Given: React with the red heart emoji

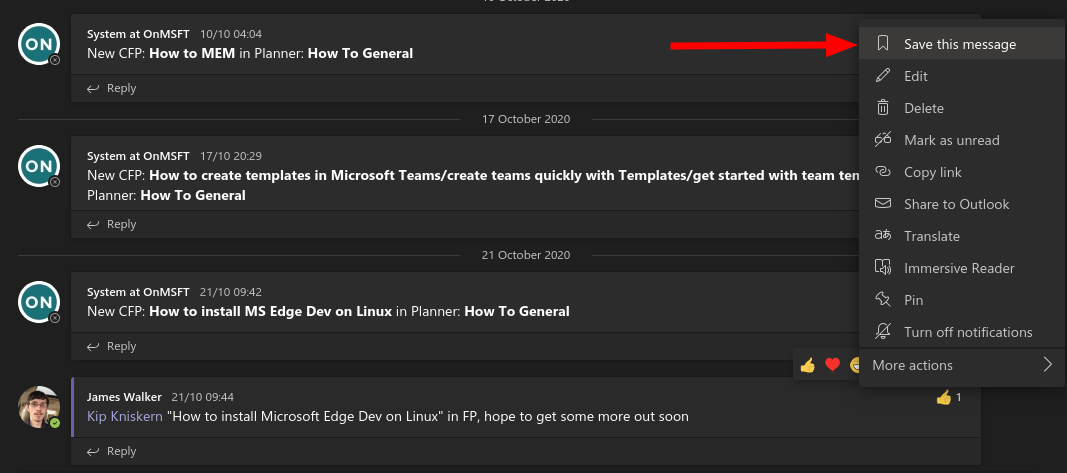Looking at the screenshot, I should tap(832, 365).
